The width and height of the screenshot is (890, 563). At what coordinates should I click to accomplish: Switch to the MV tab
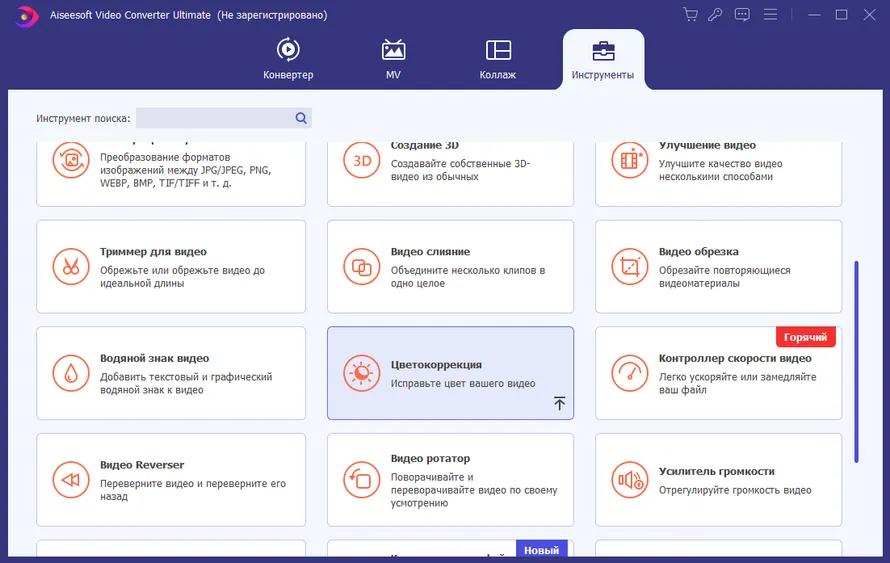tap(393, 58)
